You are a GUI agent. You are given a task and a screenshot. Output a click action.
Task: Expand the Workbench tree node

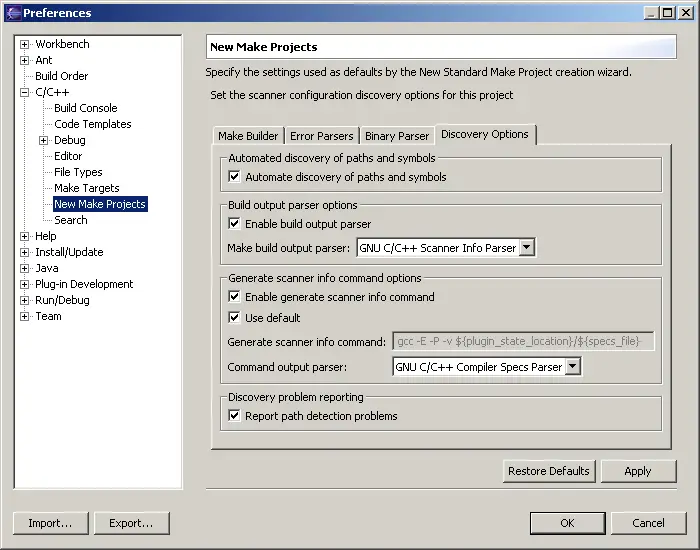(x=25, y=44)
